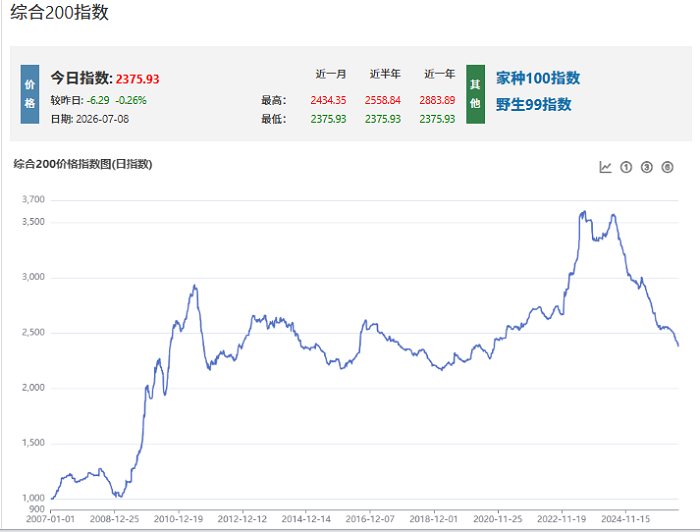
Task: Select the 近一年 column header
Action: tap(439, 74)
